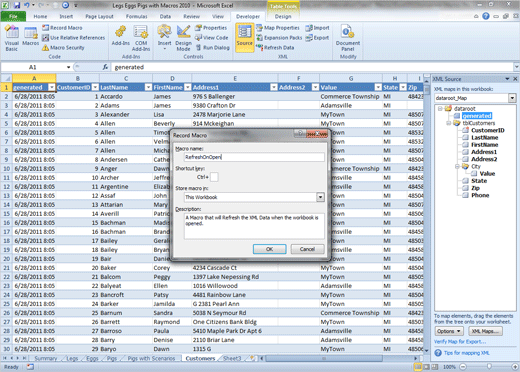520x372 pixels.
Task: Toggle the XML Source pane button
Action: pyautogui.click(x=245, y=37)
